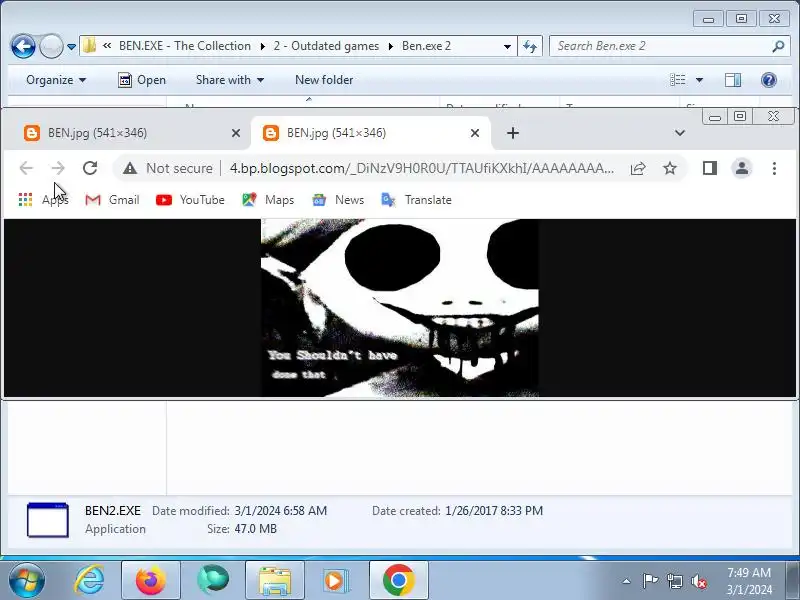Open the address bar history dropdown
Viewport: 800px width, 600px height.
click(x=507, y=46)
